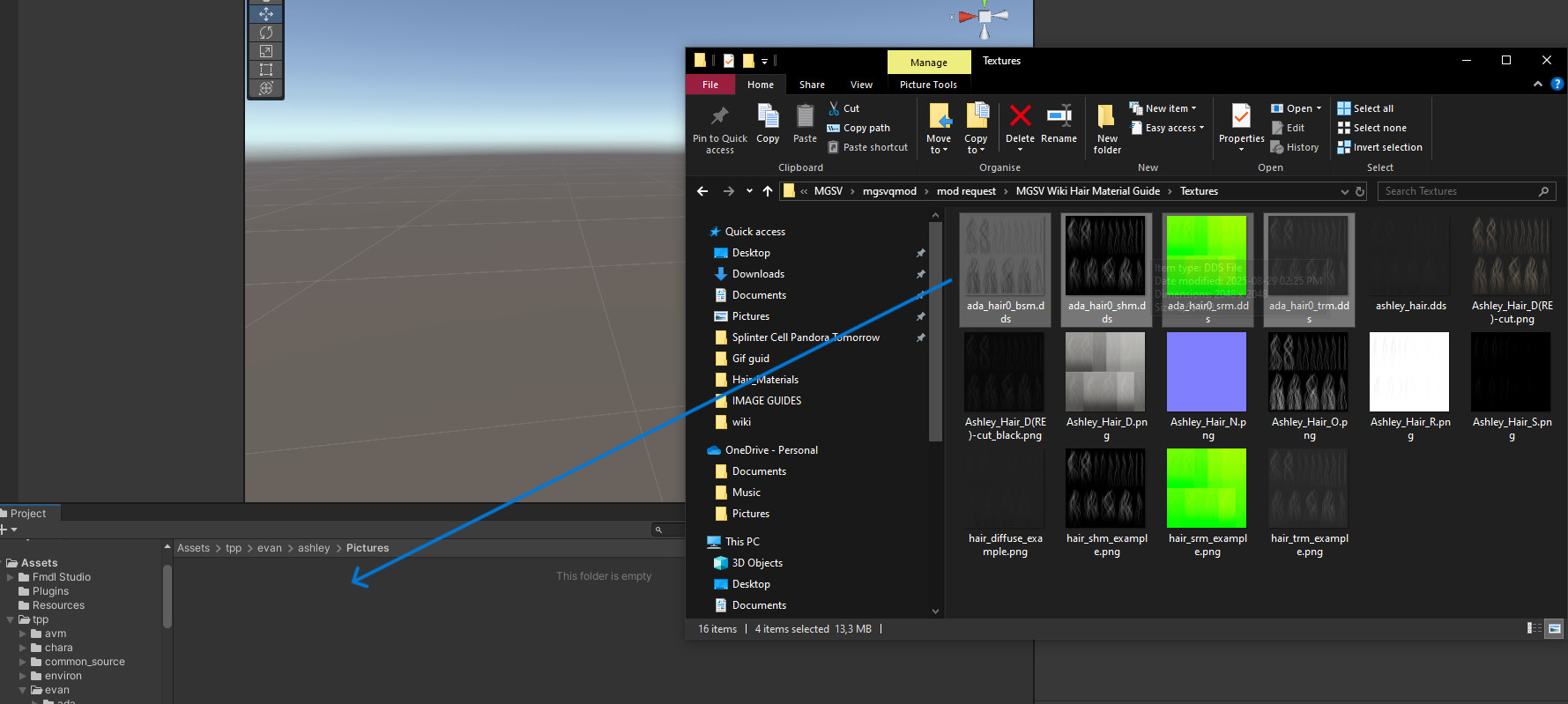Click the Unity Project search field

(x=668, y=530)
